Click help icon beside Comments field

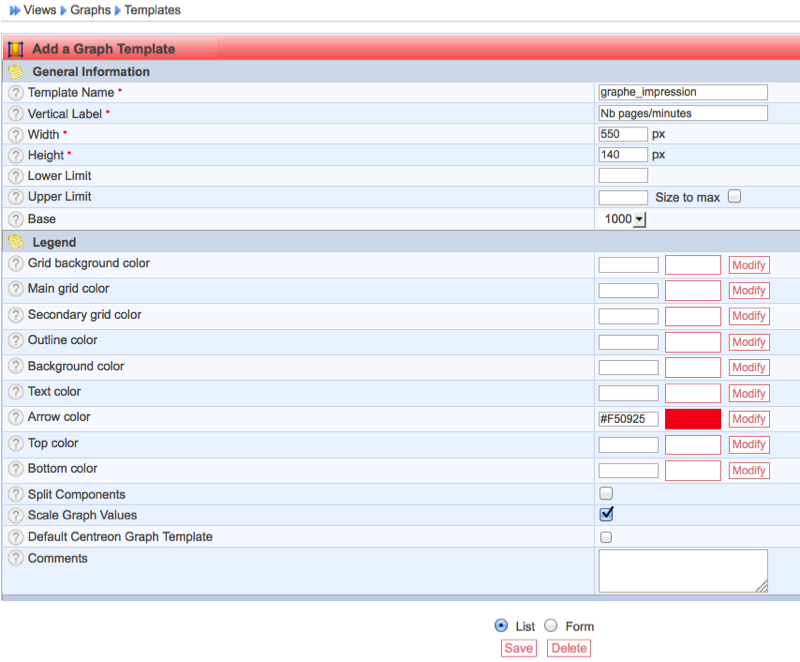click(x=15, y=559)
